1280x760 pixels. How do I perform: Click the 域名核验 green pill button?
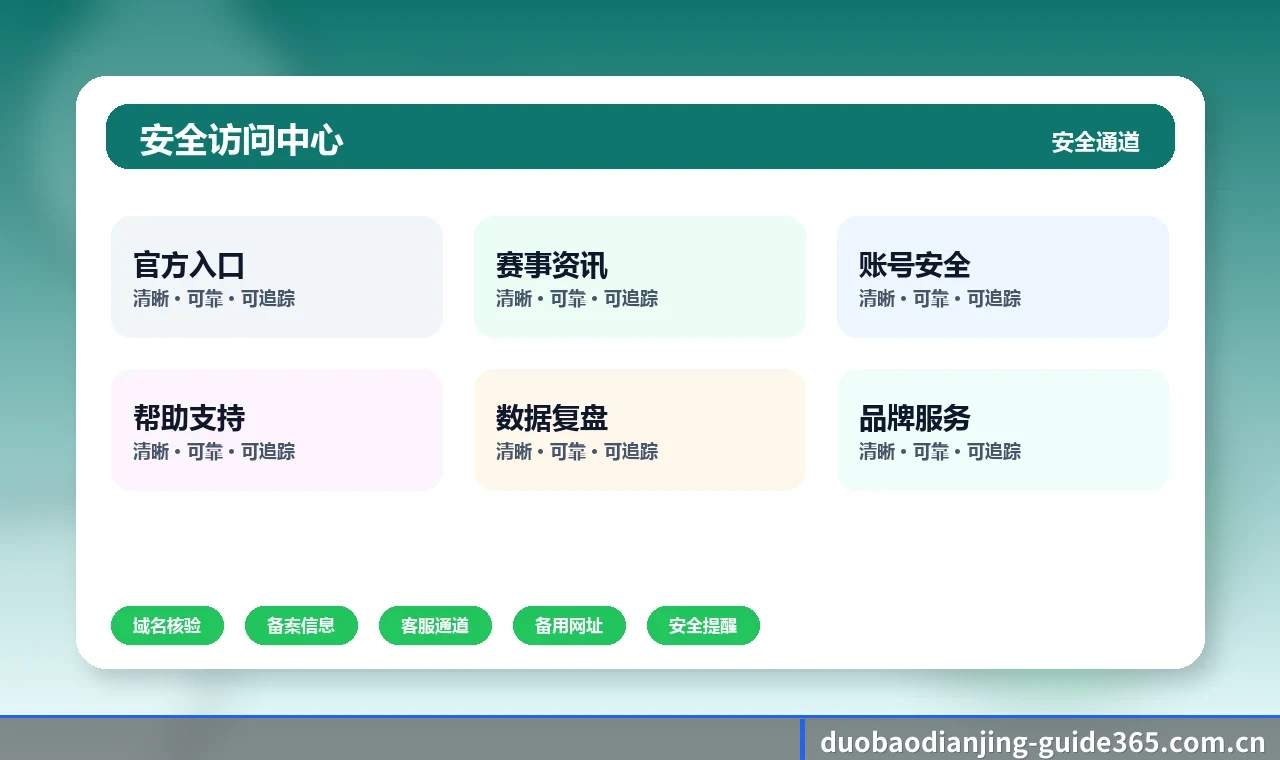[167, 626]
